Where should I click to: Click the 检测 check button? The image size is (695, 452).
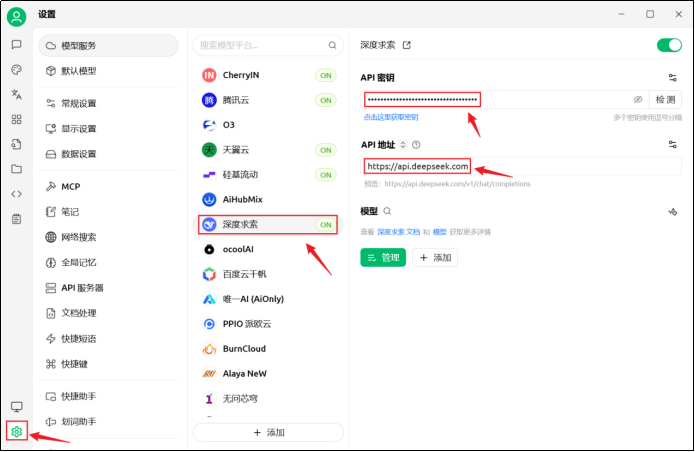[x=665, y=99]
